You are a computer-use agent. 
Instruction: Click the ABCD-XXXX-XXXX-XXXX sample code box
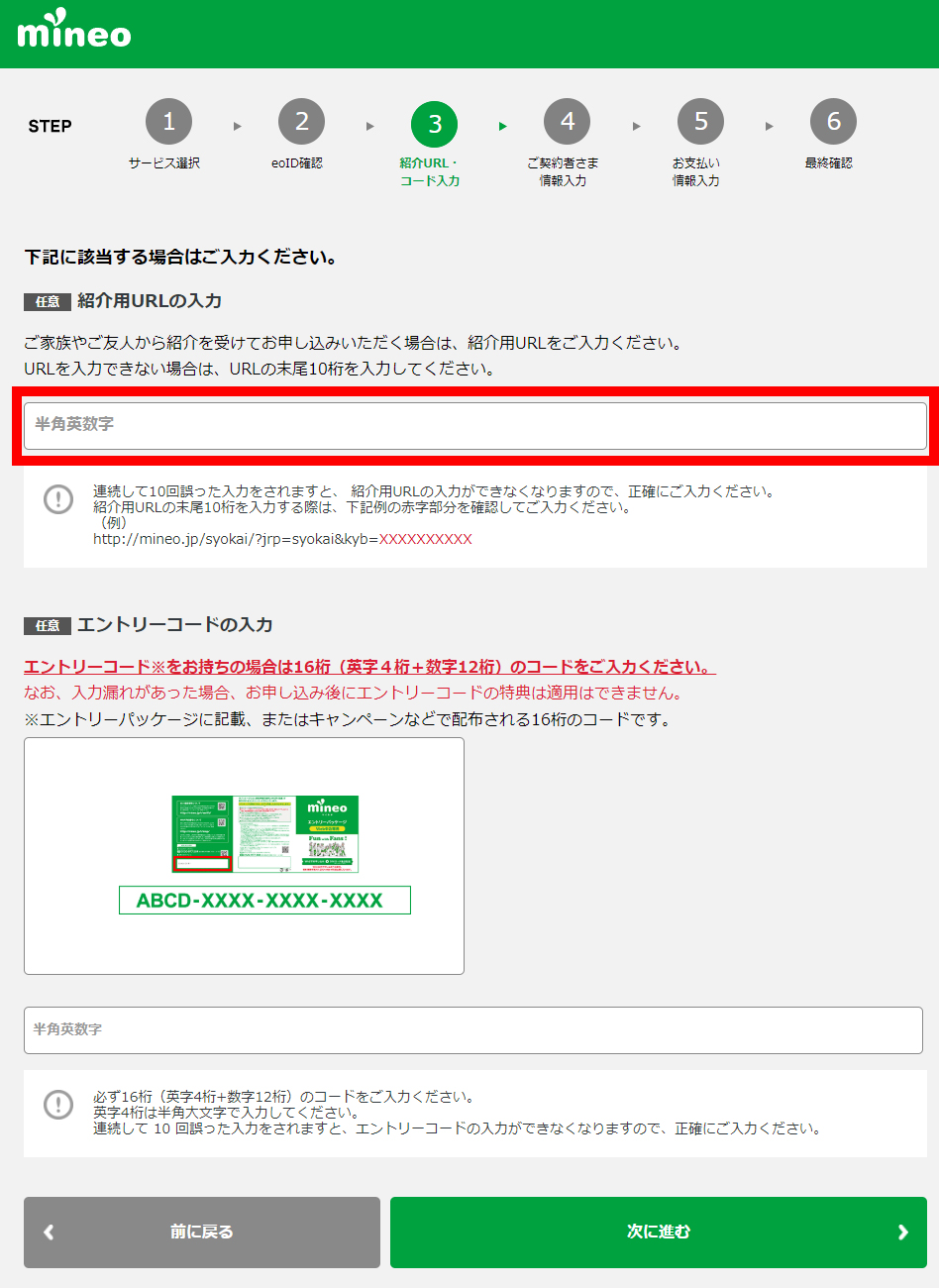tap(264, 901)
